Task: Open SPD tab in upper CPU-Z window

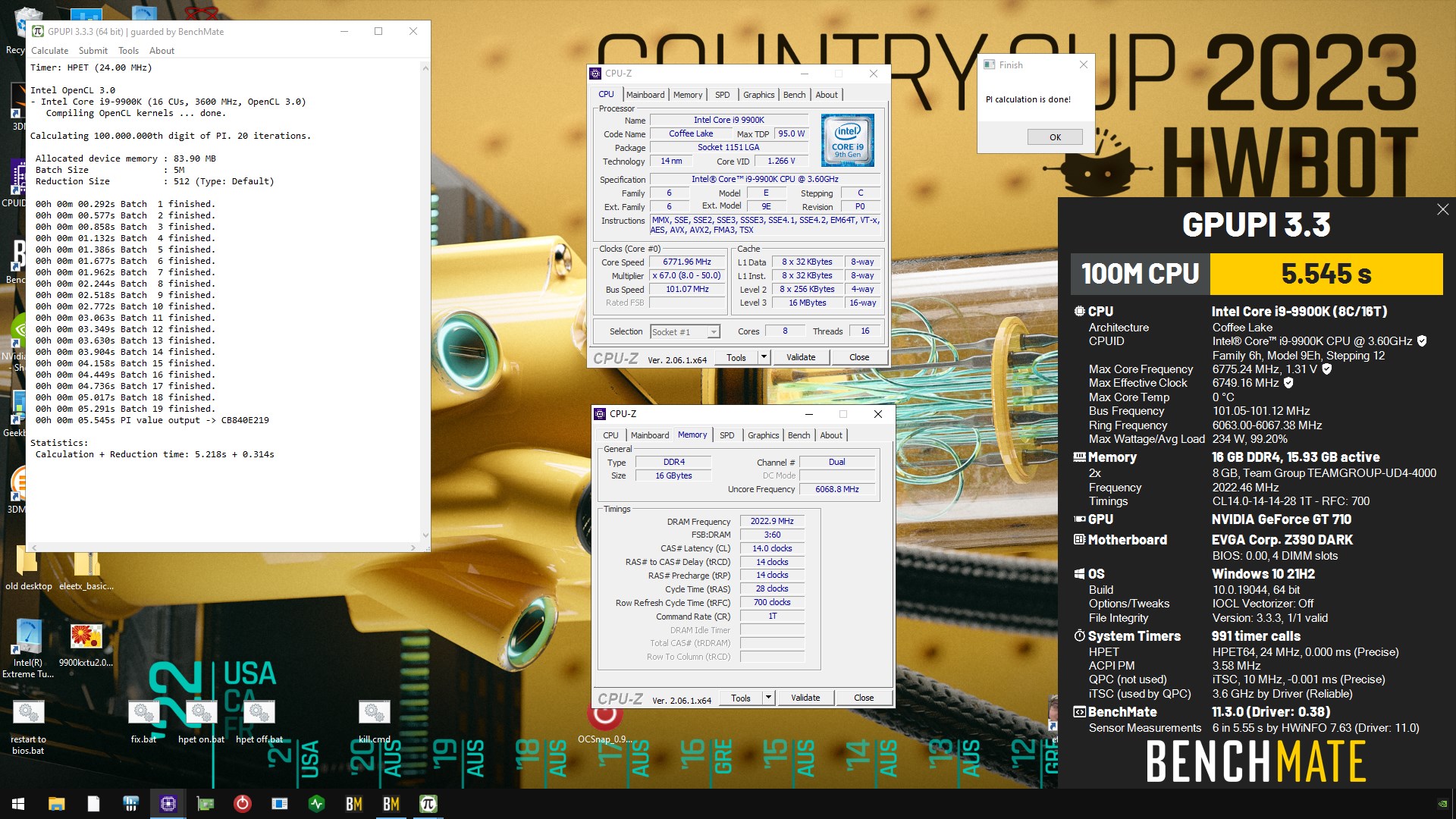Action: pyautogui.click(x=723, y=95)
